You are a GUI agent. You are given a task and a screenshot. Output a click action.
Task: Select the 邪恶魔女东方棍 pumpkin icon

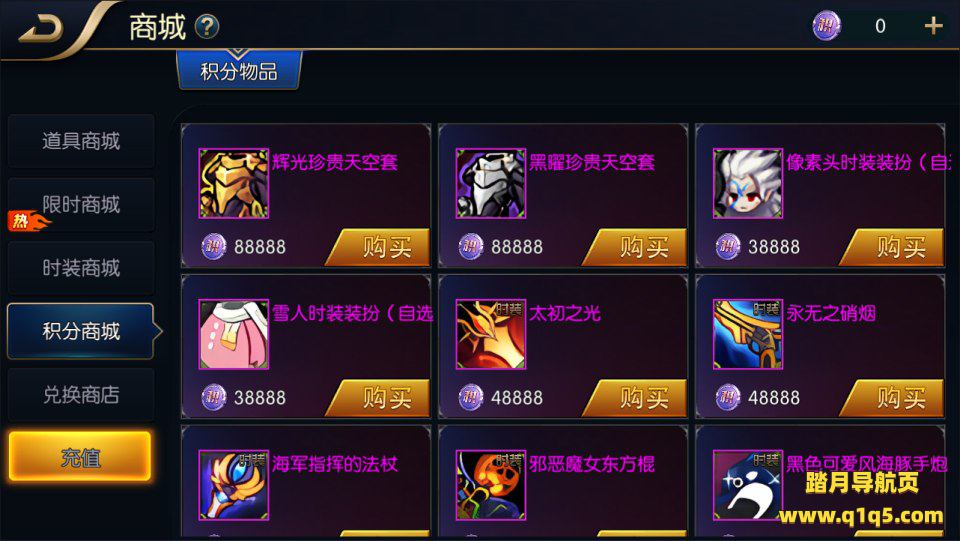491,485
